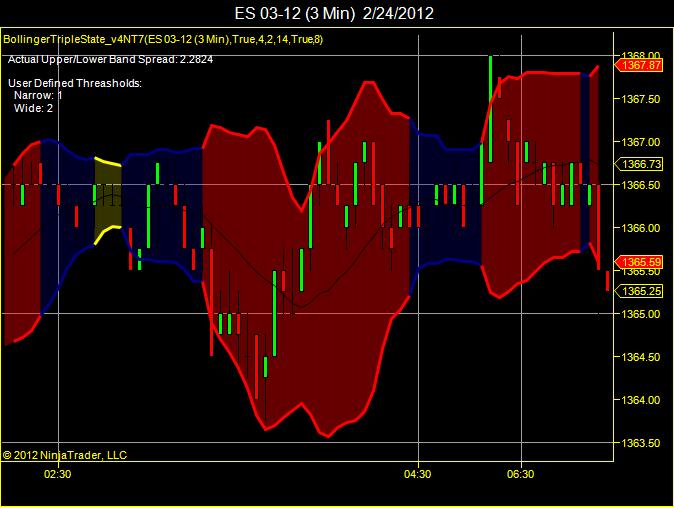Screen dimensions: 674x507
Task: Click the Narrow: 1 threshold value
Action: tap(38, 95)
